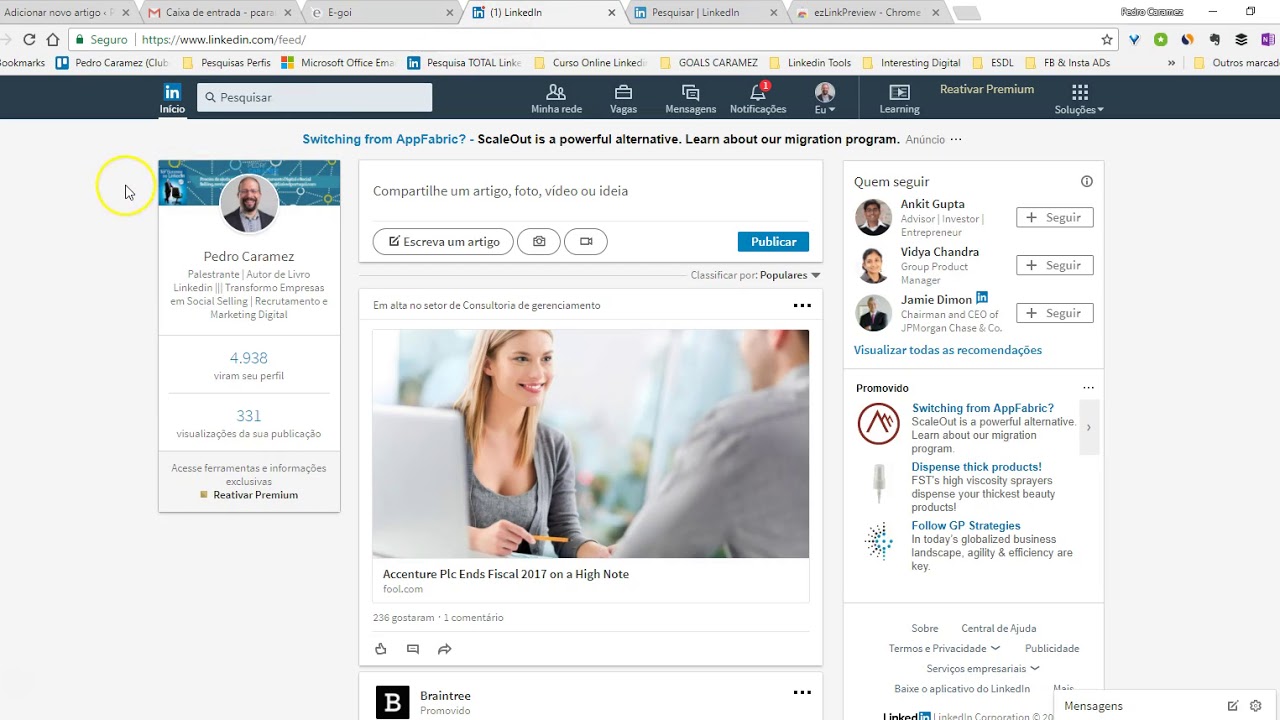Change the Classificar por Populares sorting
Image resolution: width=1280 pixels, height=720 pixels.
click(789, 275)
